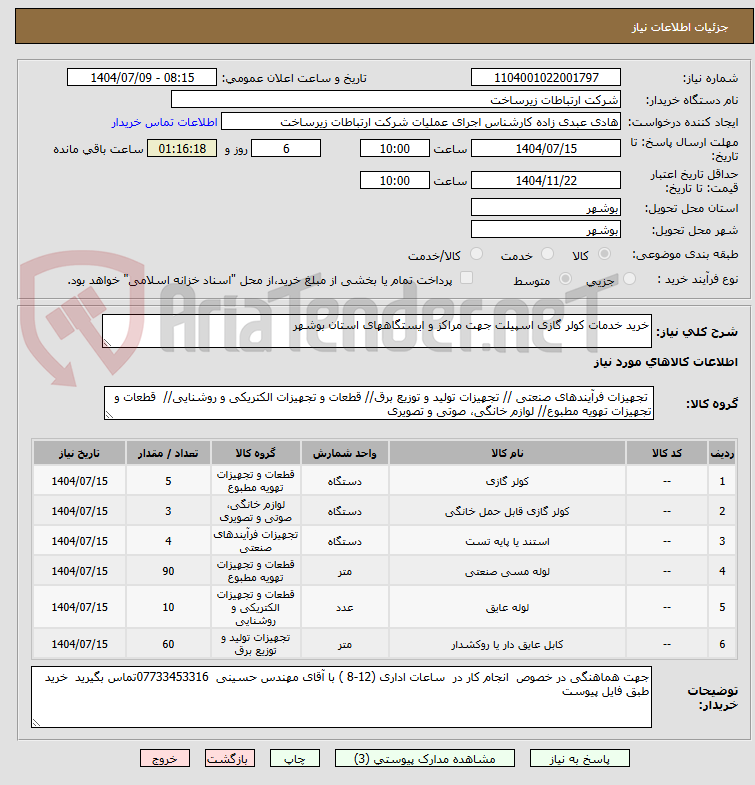The width and height of the screenshot is (755, 785).
Task: Click the request creator name field
Action: pos(421,122)
